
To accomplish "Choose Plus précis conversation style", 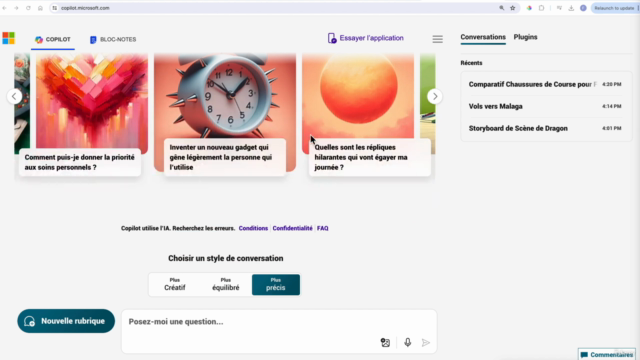I will (x=276, y=284).
